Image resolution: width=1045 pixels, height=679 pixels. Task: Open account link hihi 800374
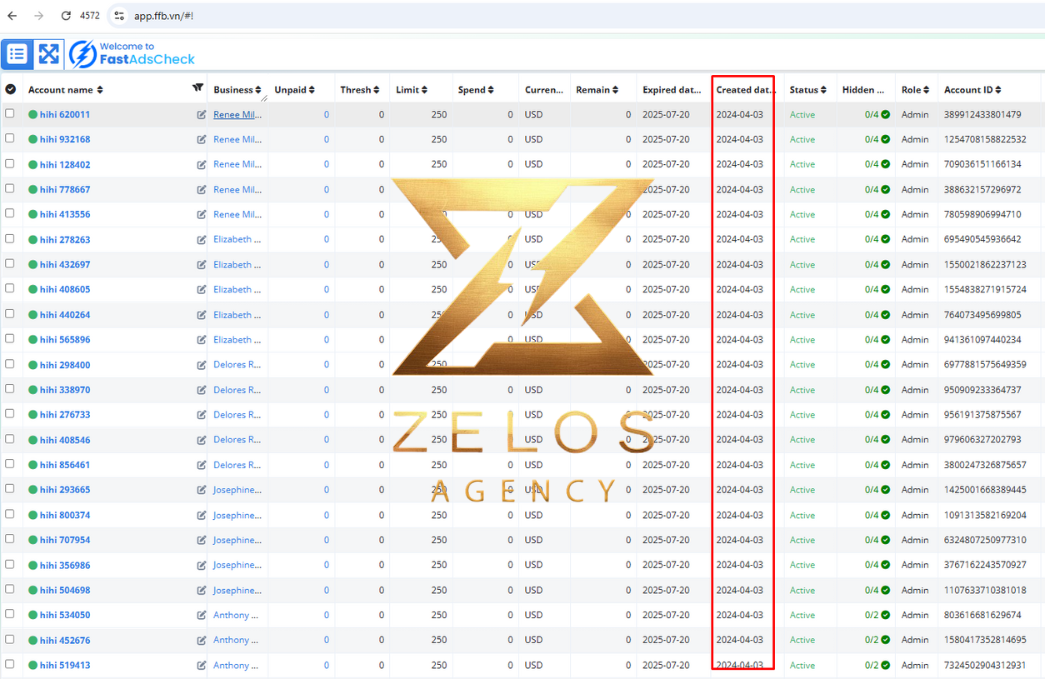pyautogui.click(x=65, y=515)
